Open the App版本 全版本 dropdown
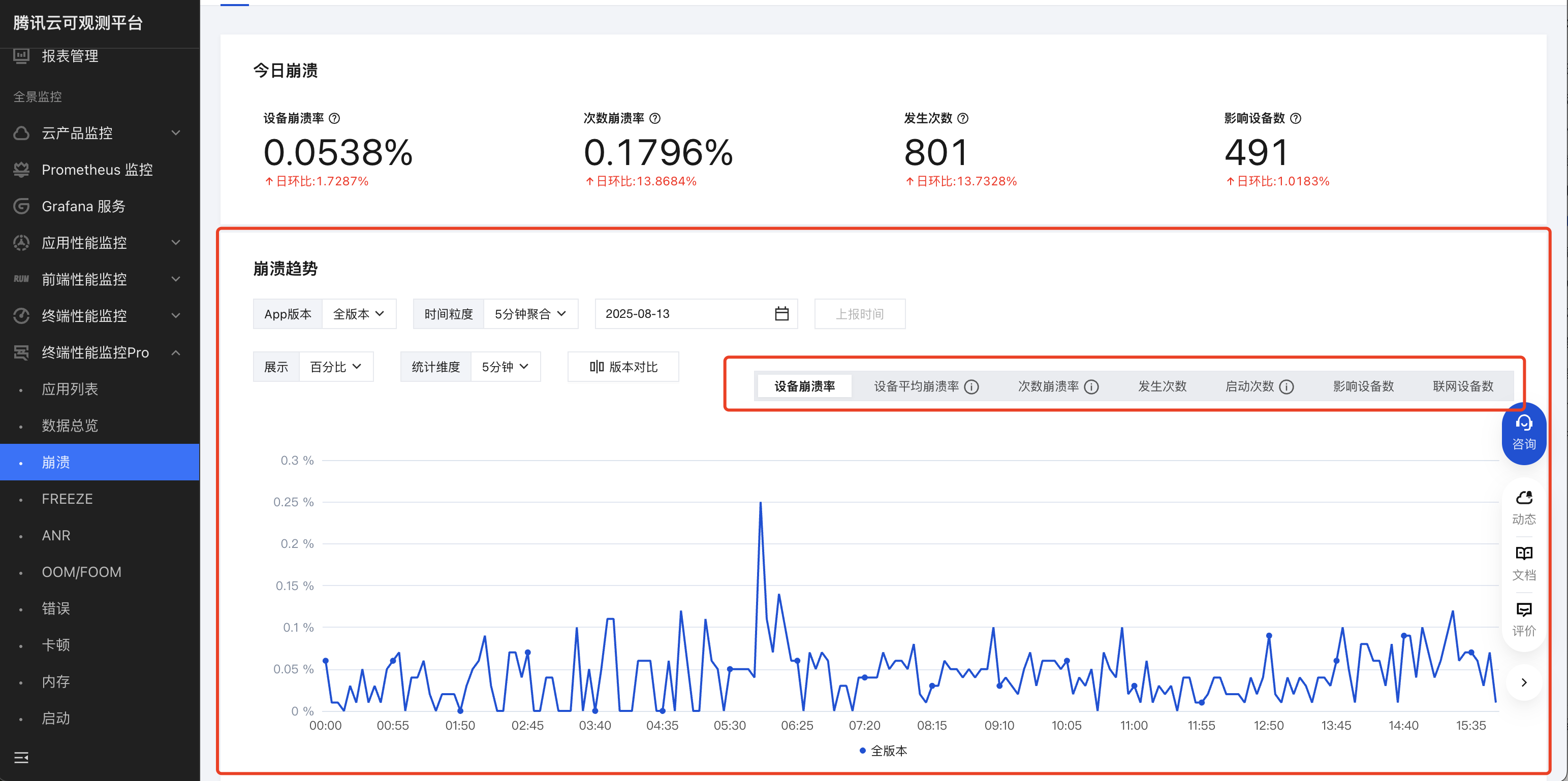1568x781 pixels. [x=359, y=314]
